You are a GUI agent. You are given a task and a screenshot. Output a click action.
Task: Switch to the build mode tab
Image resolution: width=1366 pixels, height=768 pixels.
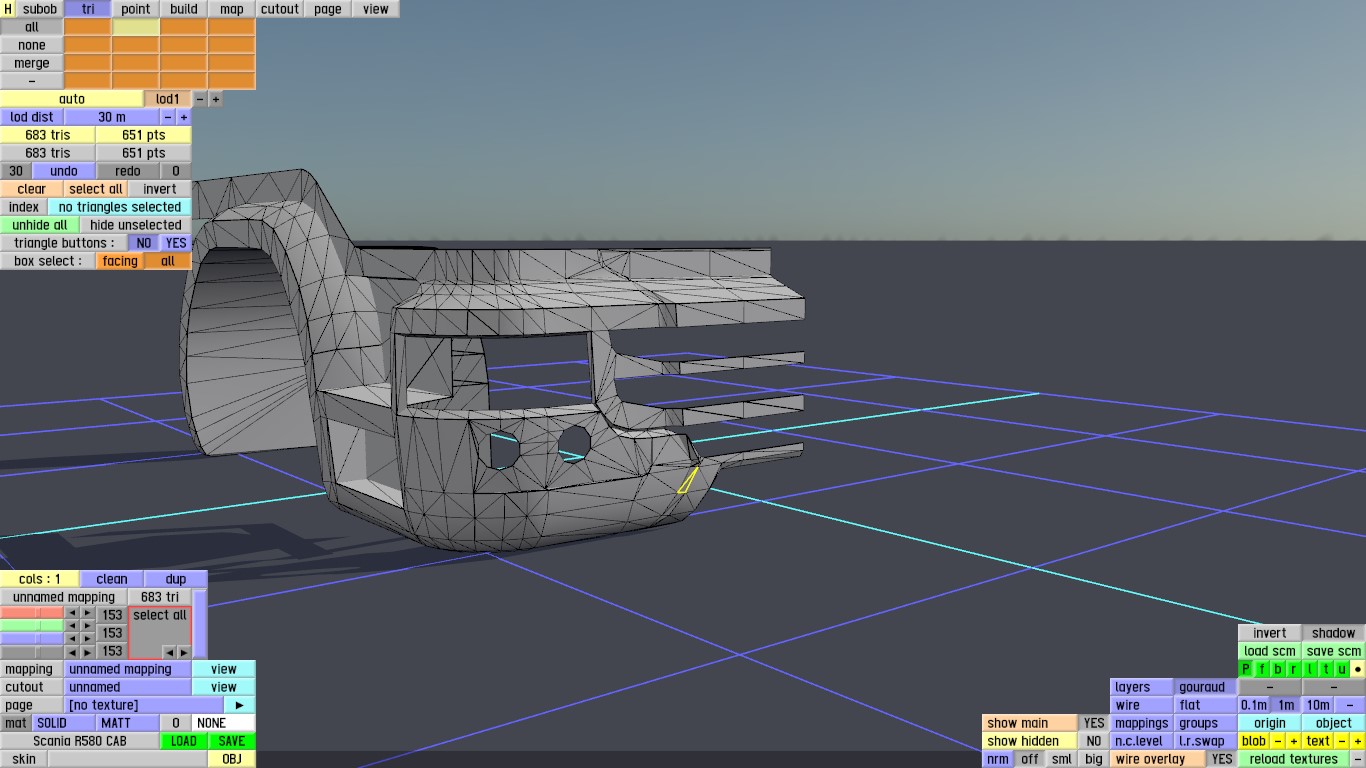click(x=184, y=9)
